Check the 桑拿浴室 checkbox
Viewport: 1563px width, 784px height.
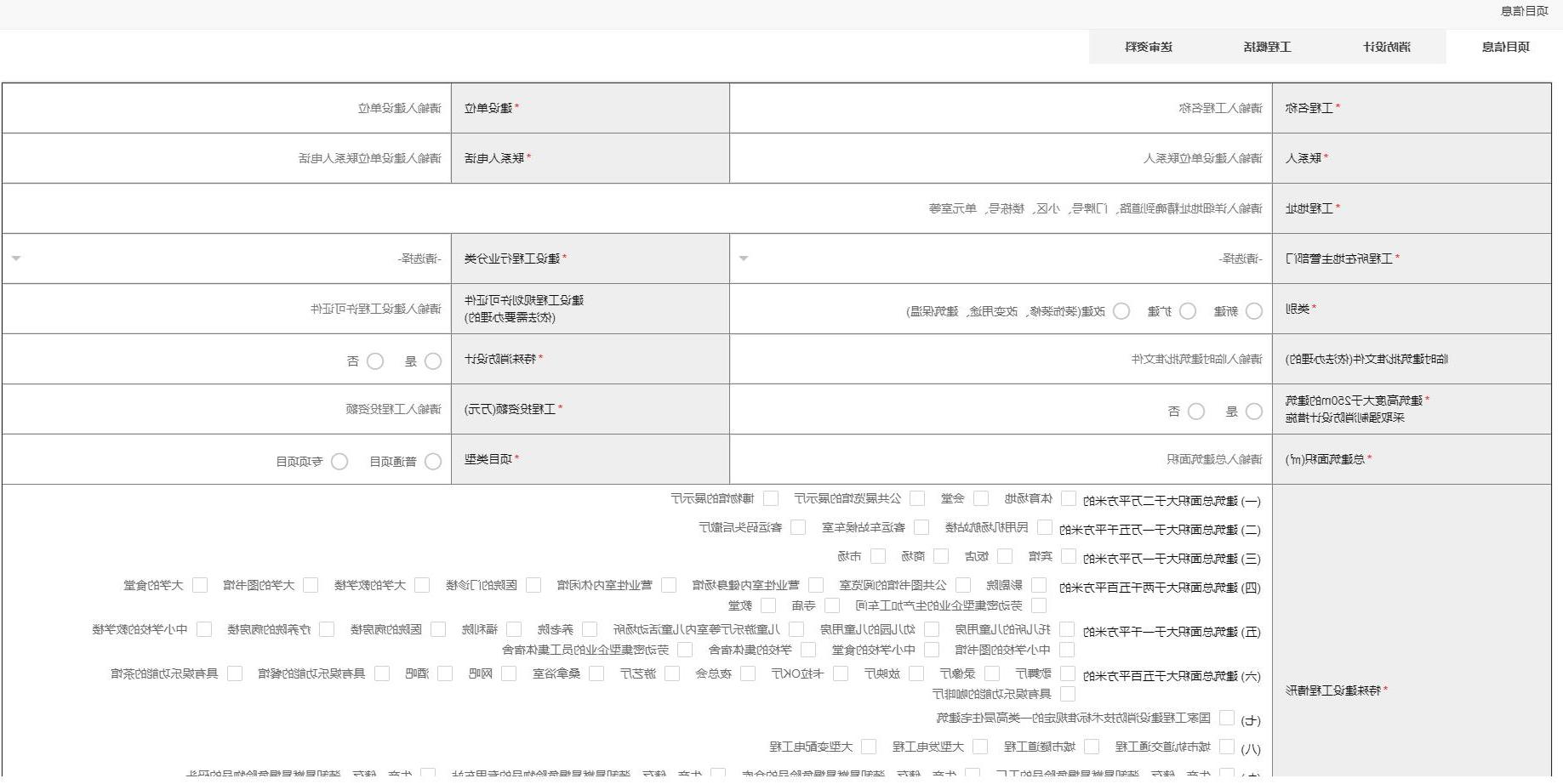click(x=596, y=673)
